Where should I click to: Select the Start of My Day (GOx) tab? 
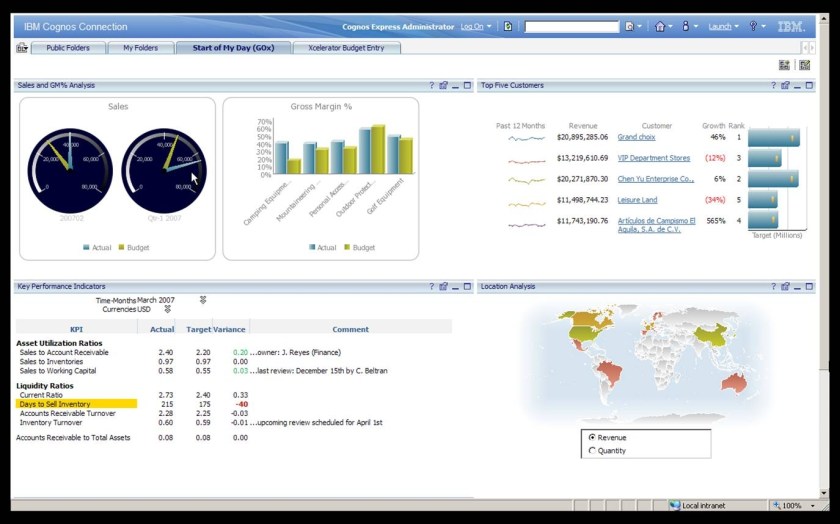[233, 48]
